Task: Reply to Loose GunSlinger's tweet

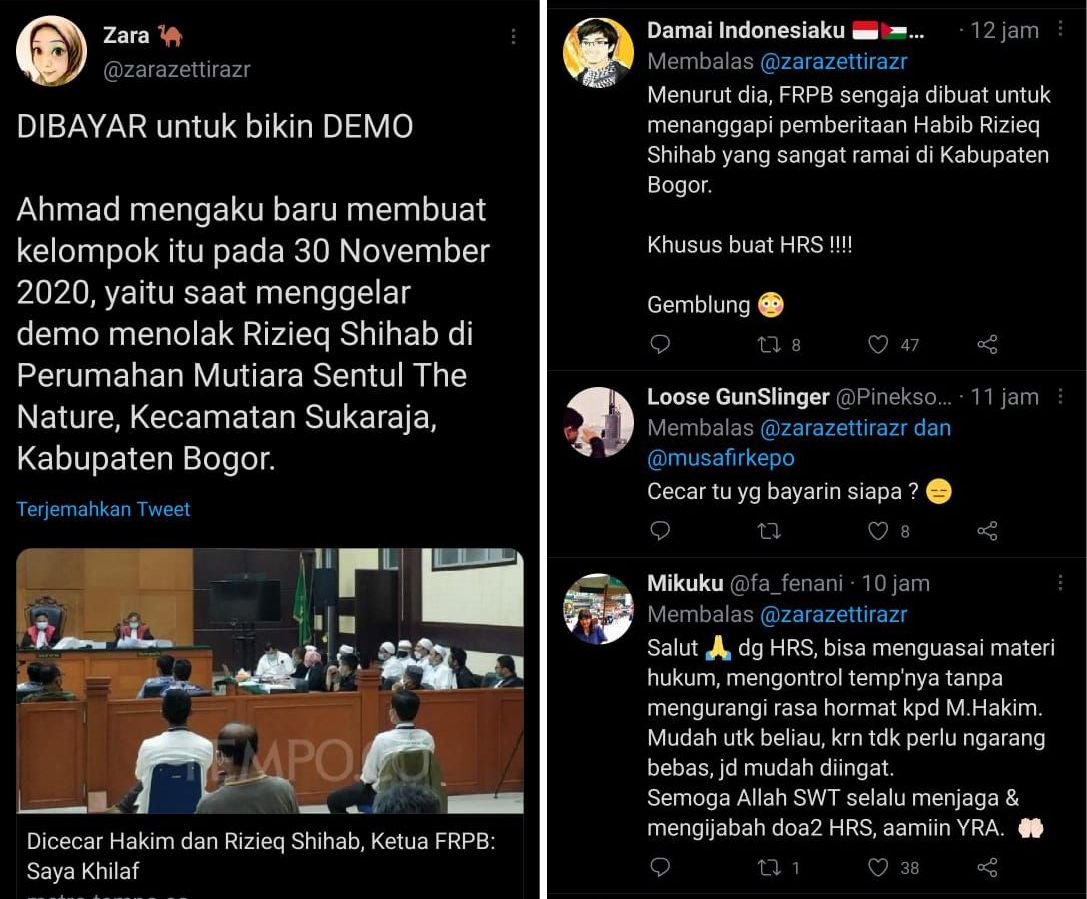Action: tap(660, 530)
